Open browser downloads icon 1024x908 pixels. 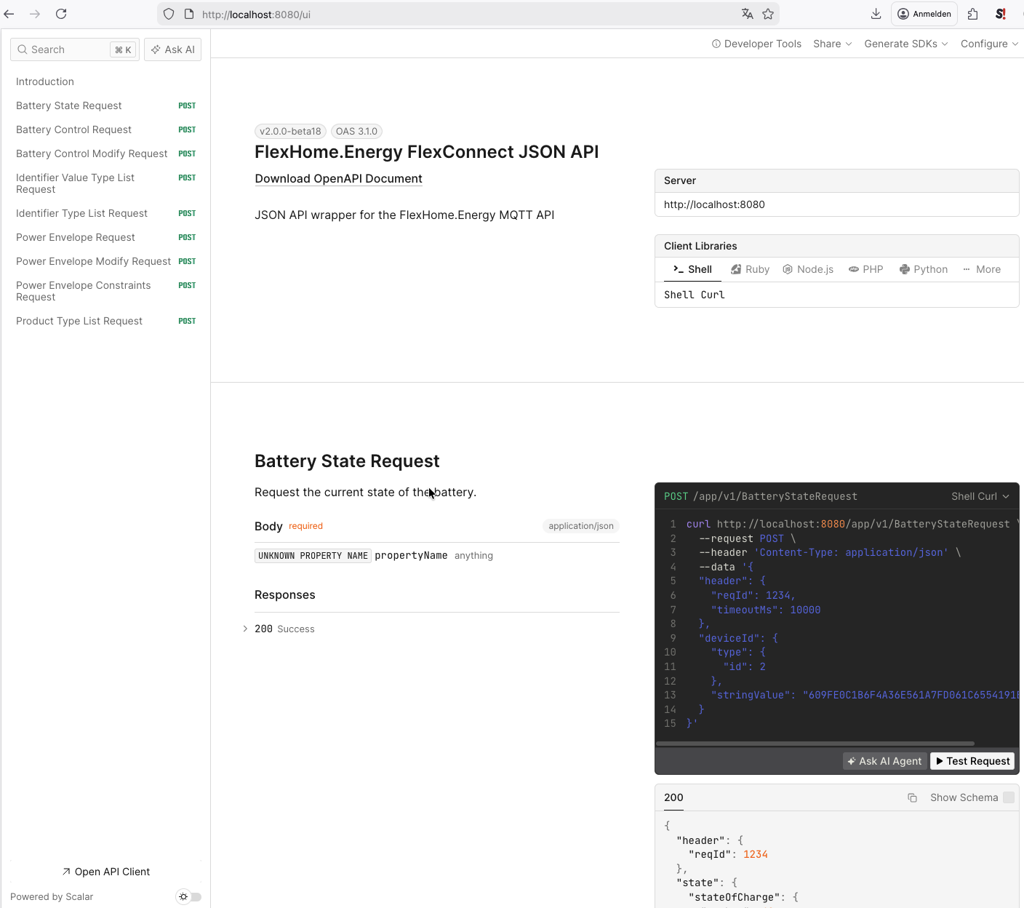(876, 14)
